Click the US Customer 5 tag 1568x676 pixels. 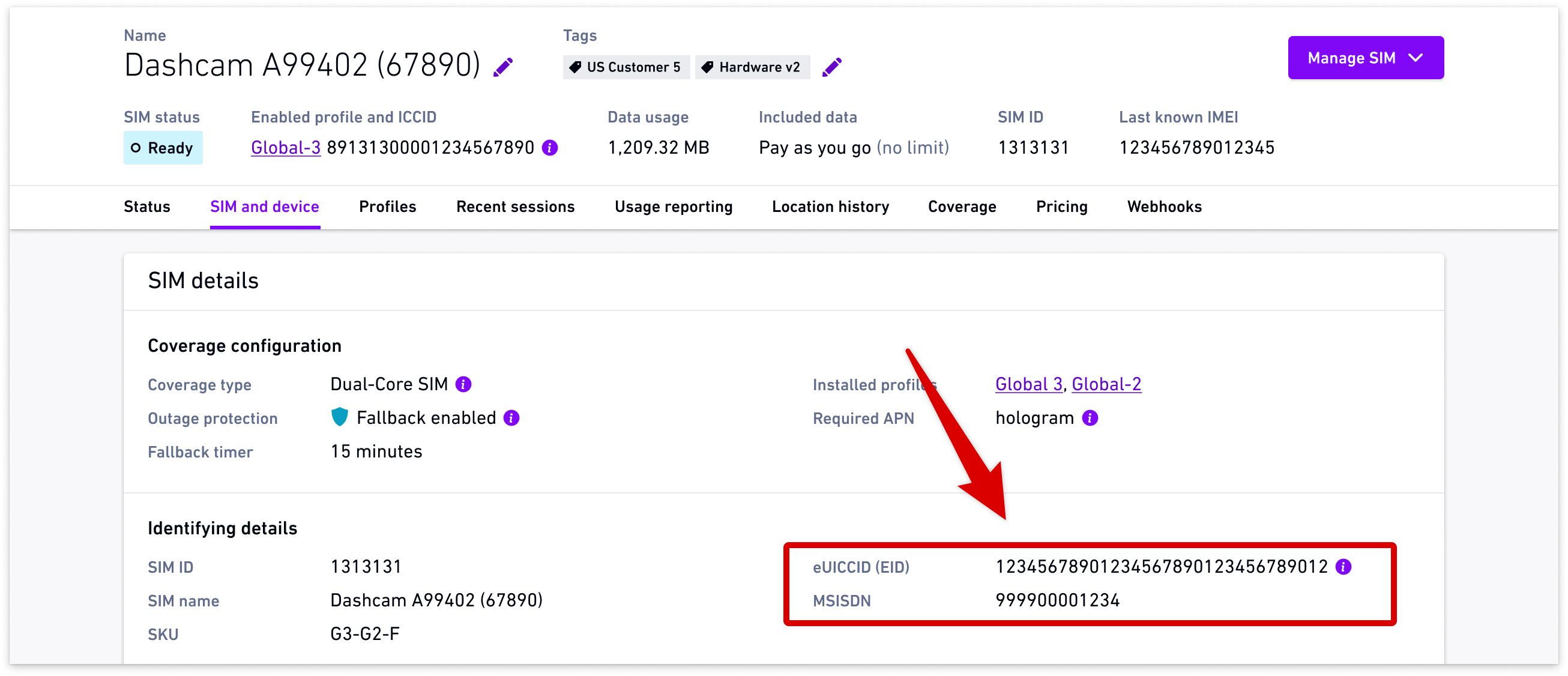pyautogui.click(x=626, y=67)
